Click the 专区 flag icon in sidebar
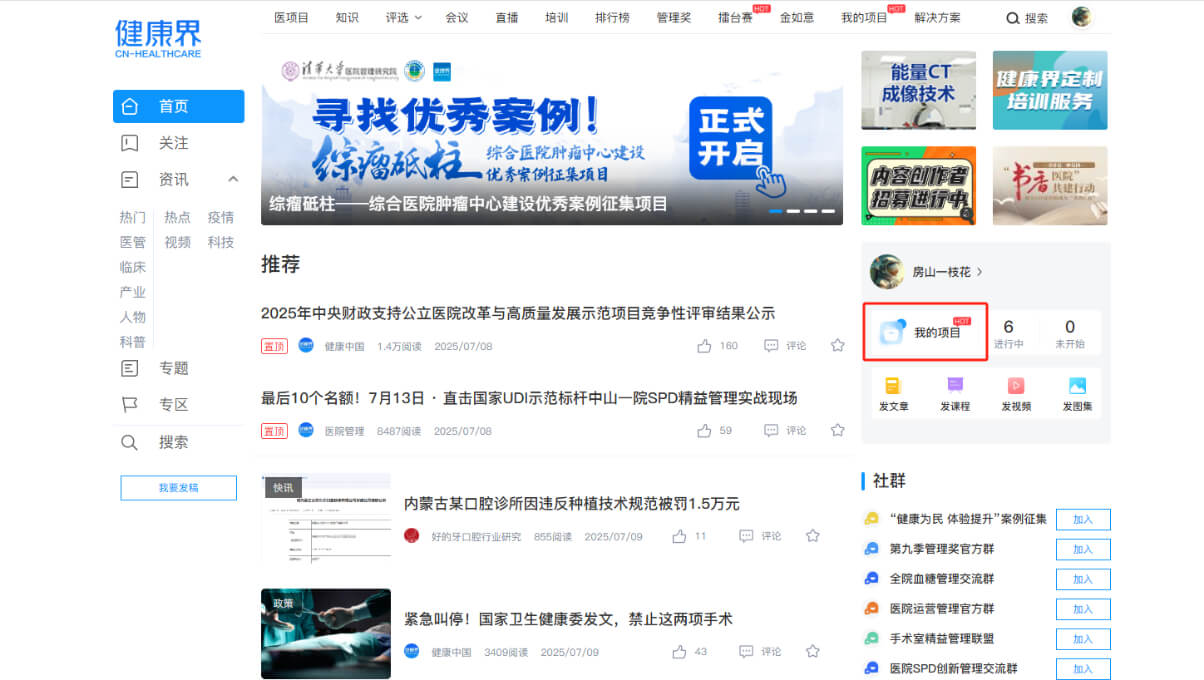 pos(129,405)
